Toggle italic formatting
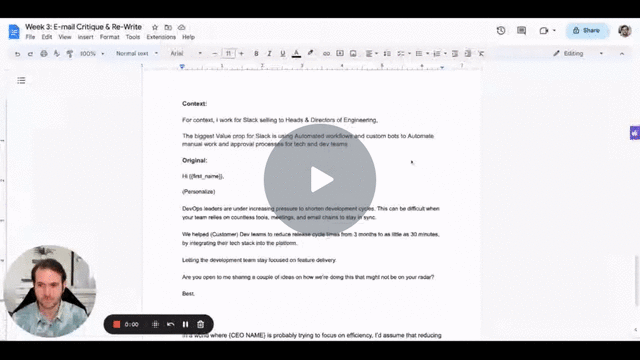640x360 pixels. tap(269, 53)
